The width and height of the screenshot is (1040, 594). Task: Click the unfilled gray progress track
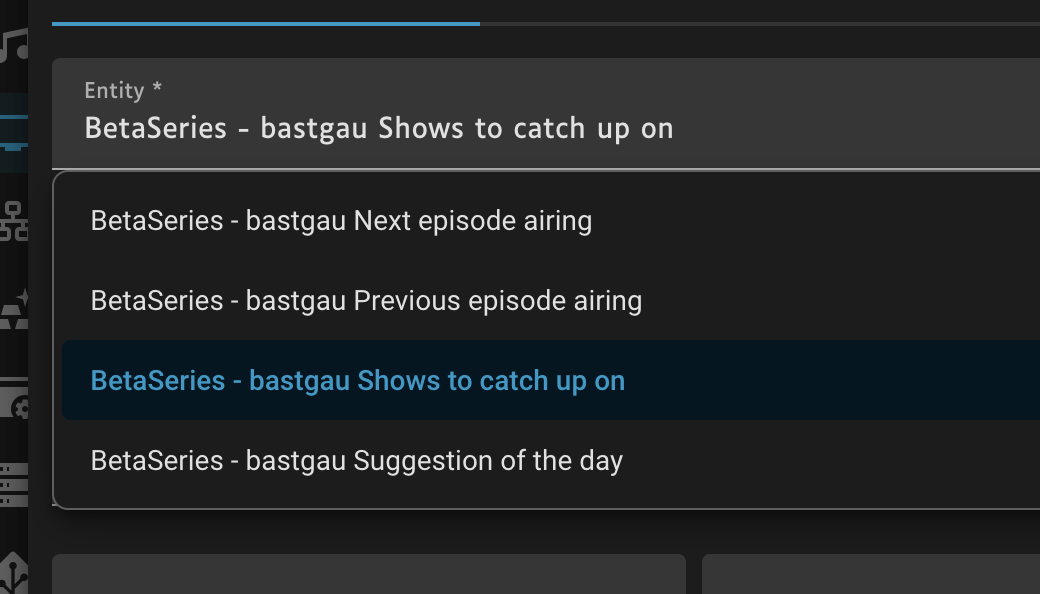(760, 24)
